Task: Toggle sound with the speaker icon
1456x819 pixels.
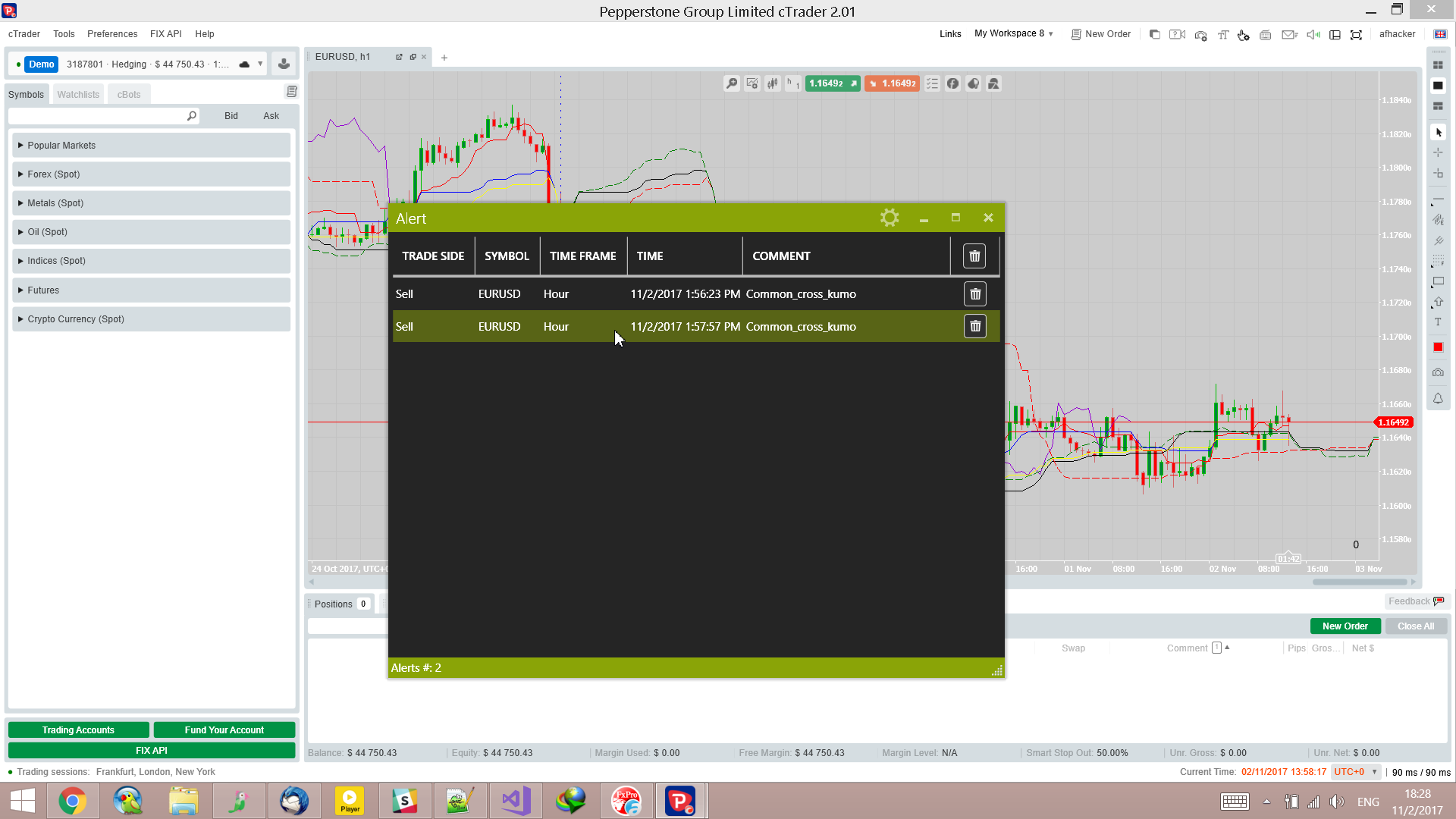Action: (1313, 34)
